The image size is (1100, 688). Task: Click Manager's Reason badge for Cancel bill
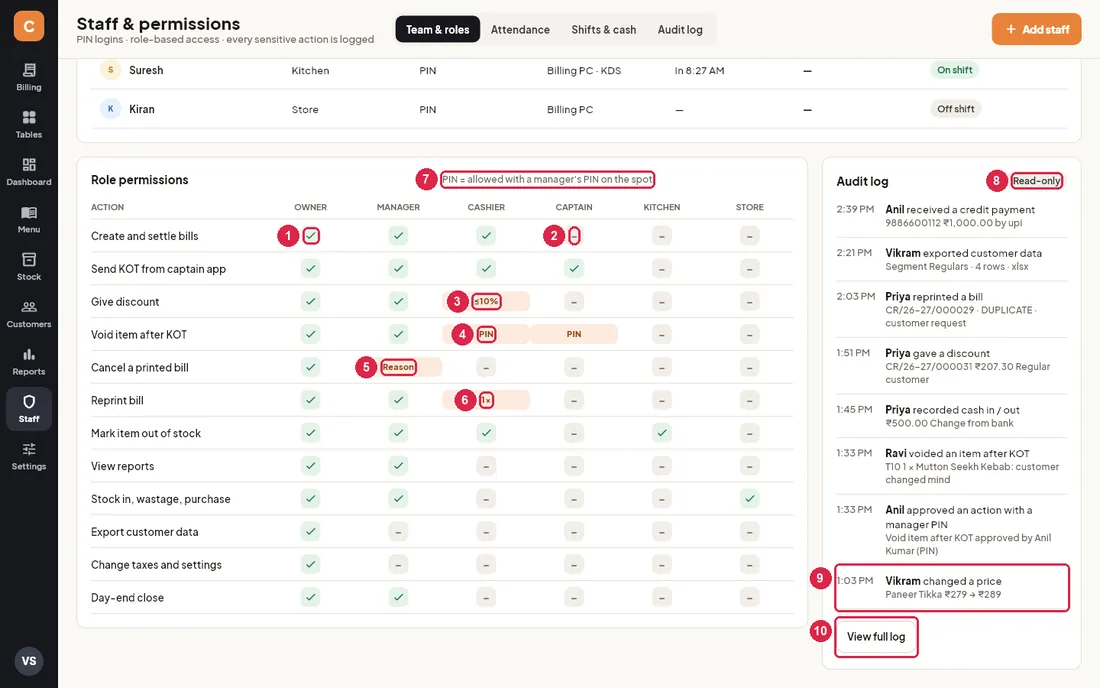point(398,367)
